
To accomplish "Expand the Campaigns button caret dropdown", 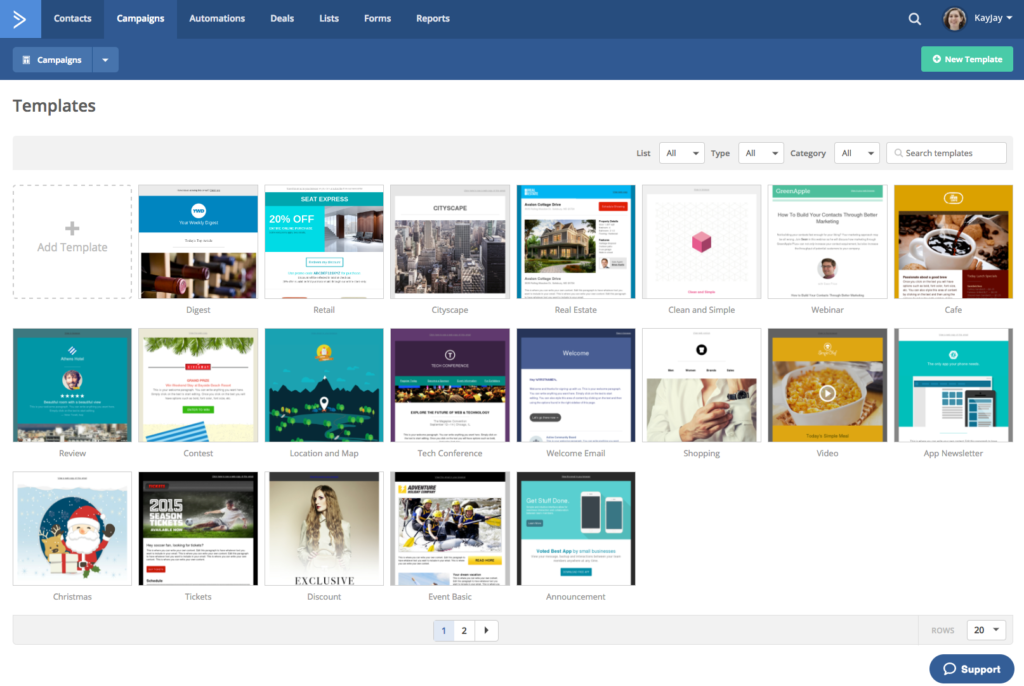I will pyautogui.click(x=105, y=59).
